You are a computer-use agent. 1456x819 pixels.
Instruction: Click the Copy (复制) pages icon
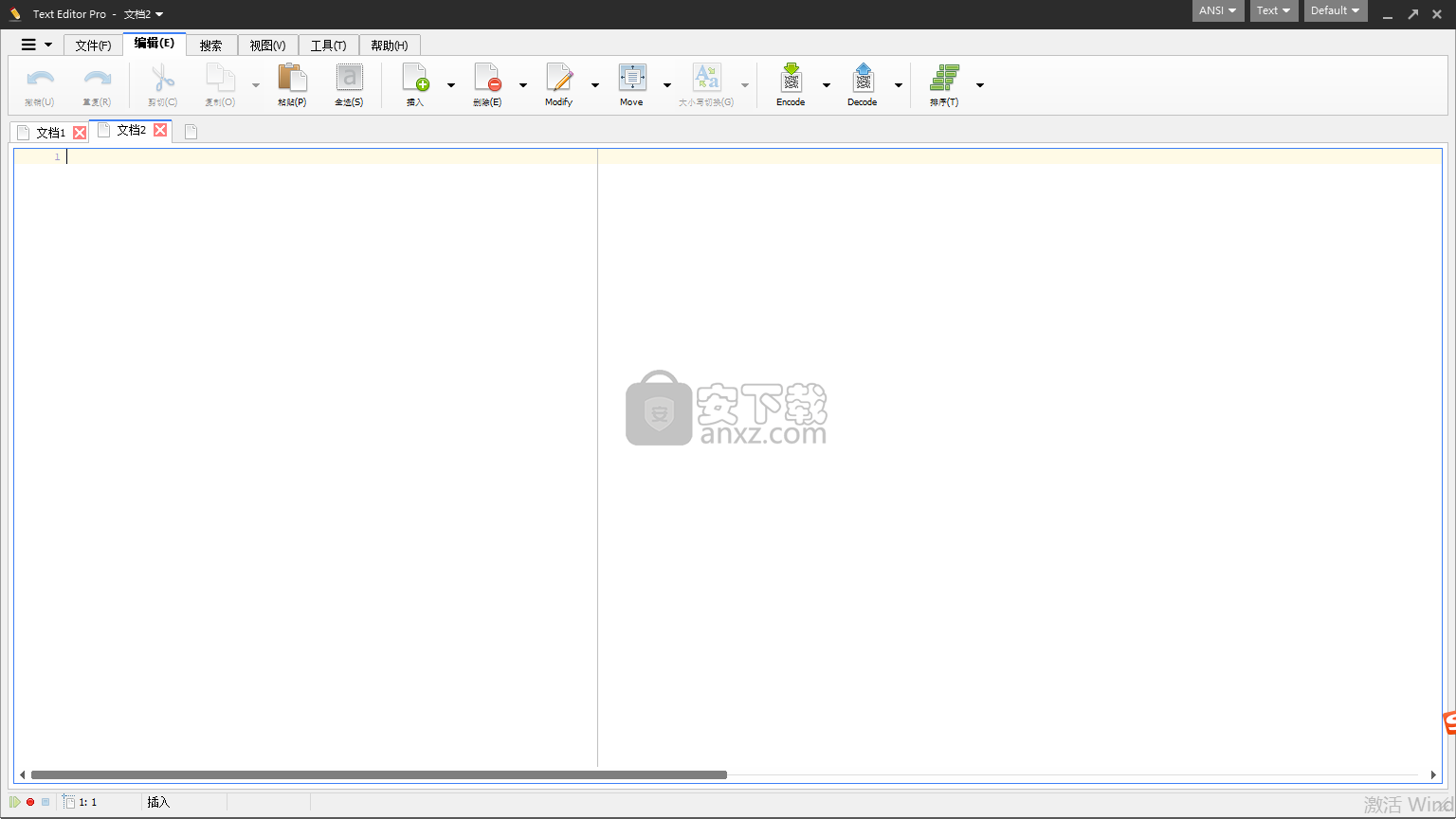coord(220,78)
